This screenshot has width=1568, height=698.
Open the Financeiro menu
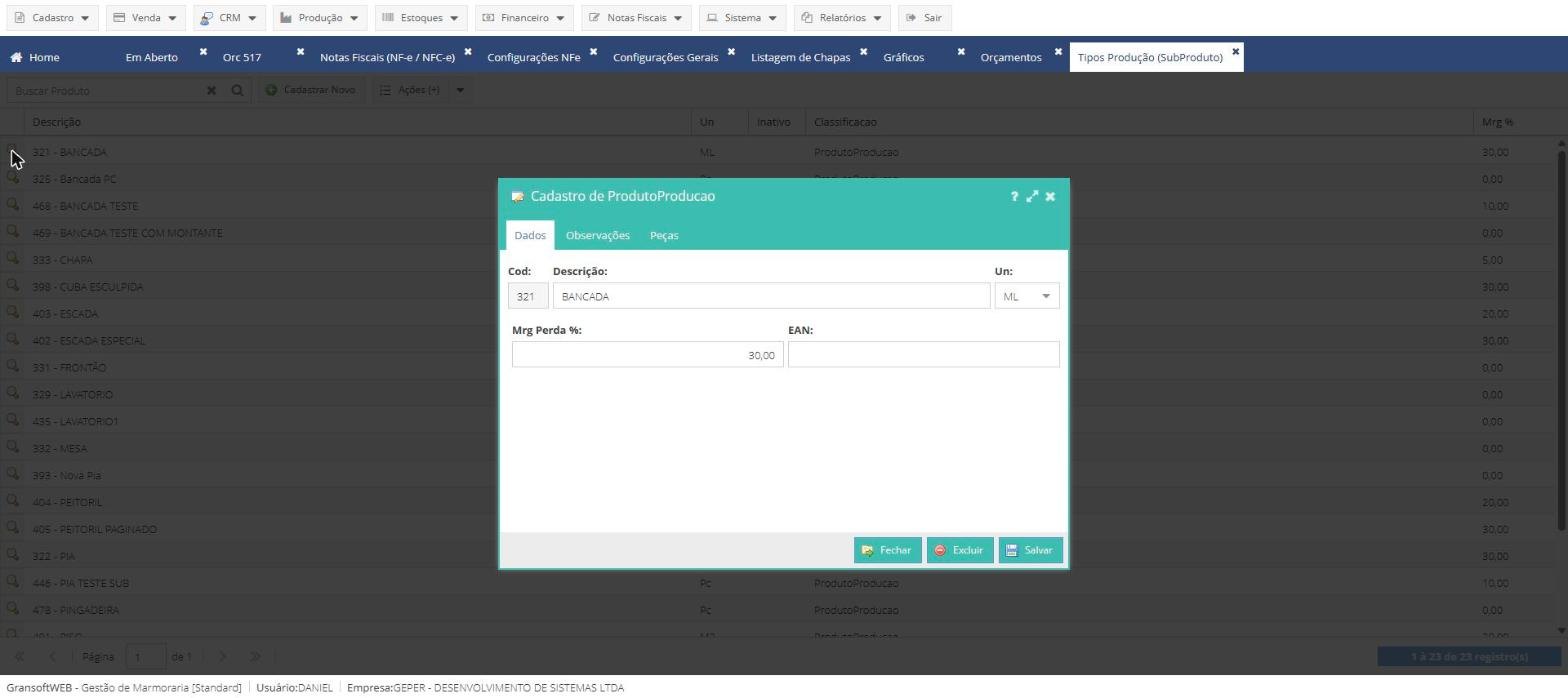[524, 18]
